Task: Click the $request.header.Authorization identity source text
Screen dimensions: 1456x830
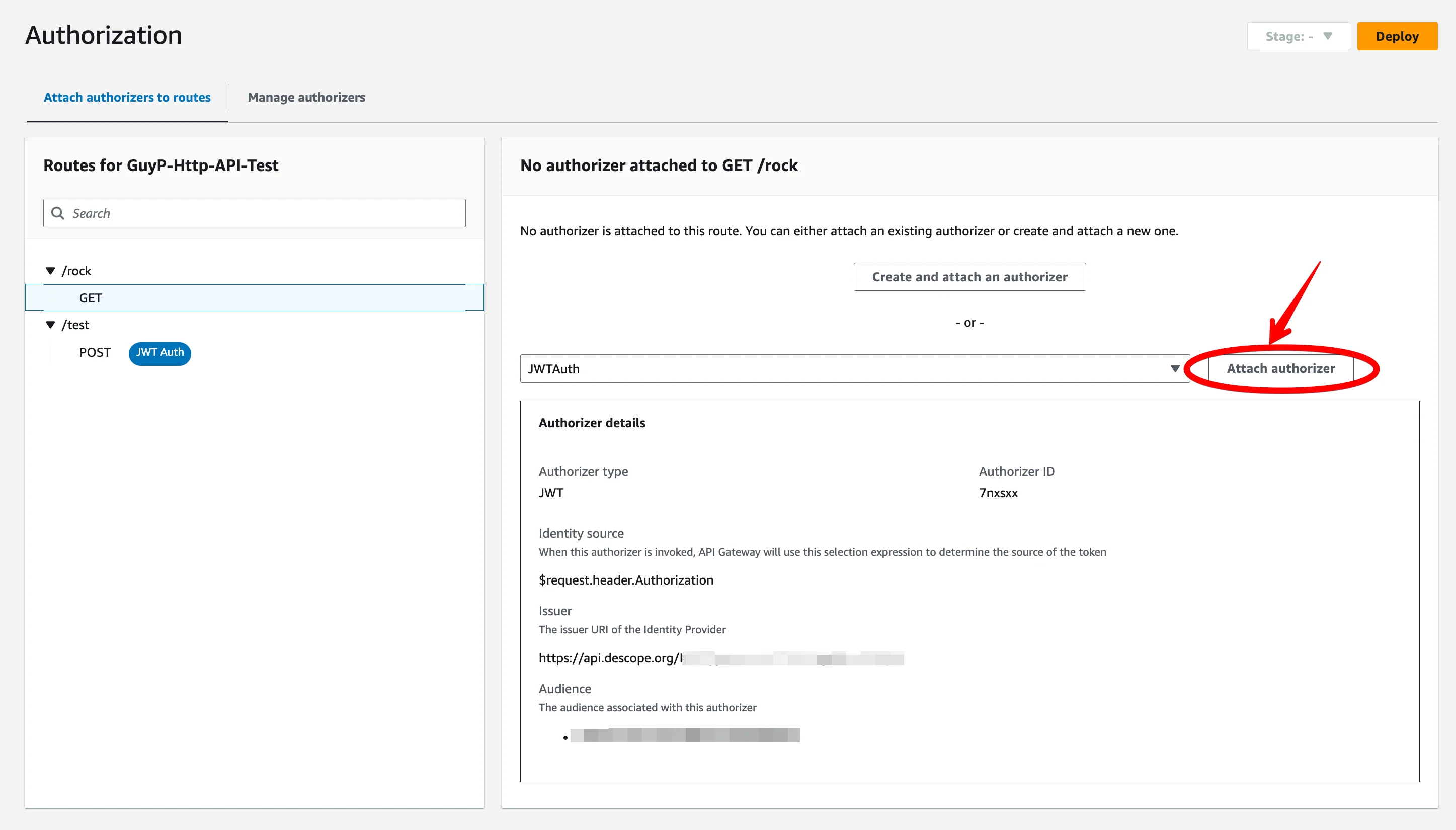Action: click(625, 580)
